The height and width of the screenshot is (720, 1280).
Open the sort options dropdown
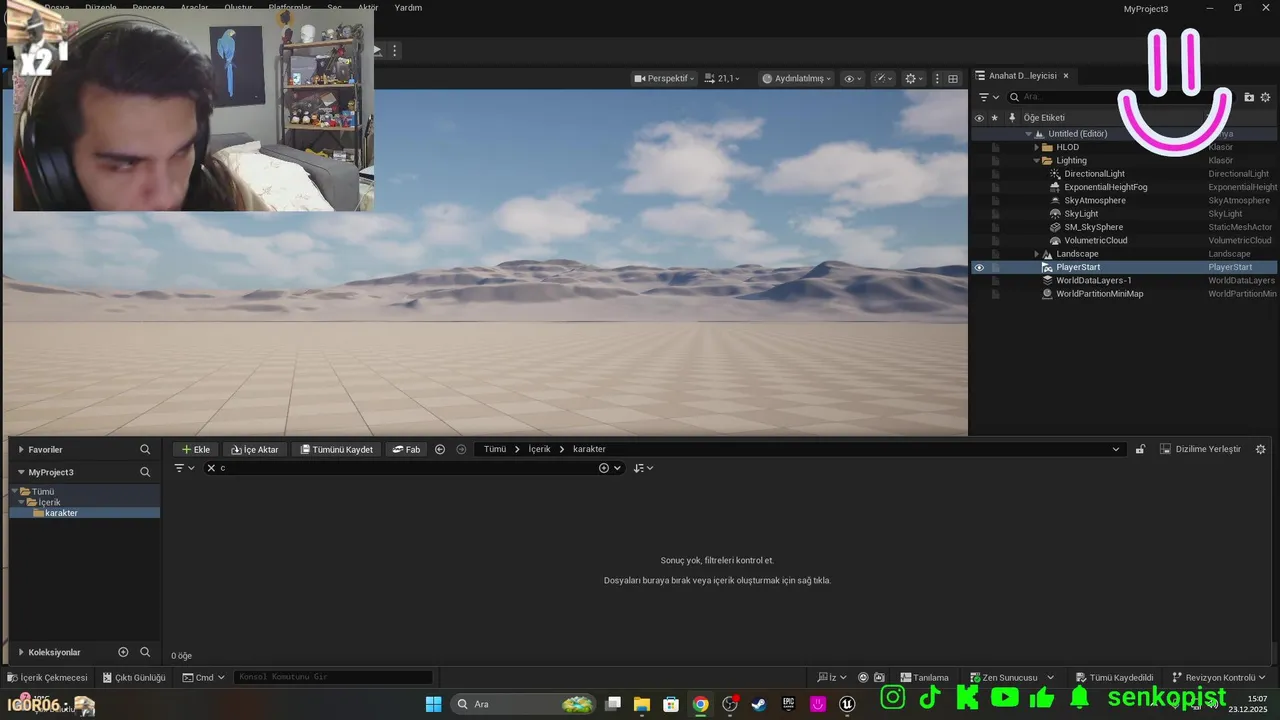click(643, 468)
